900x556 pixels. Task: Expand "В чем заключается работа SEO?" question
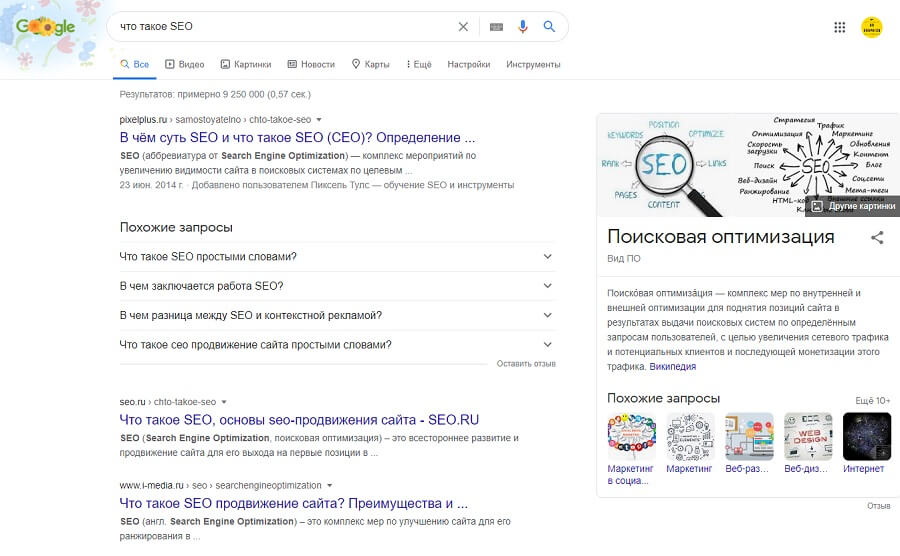coord(547,286)
